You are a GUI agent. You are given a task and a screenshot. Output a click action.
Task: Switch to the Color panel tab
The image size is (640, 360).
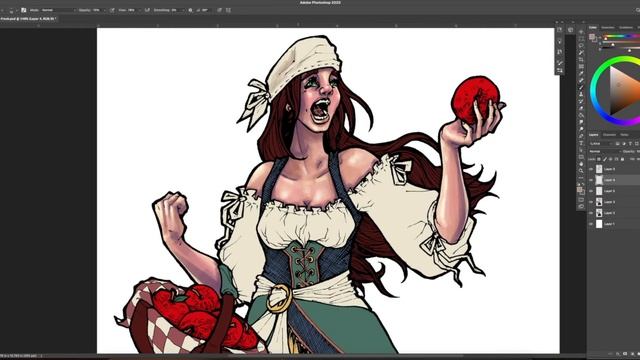[593, 27]
